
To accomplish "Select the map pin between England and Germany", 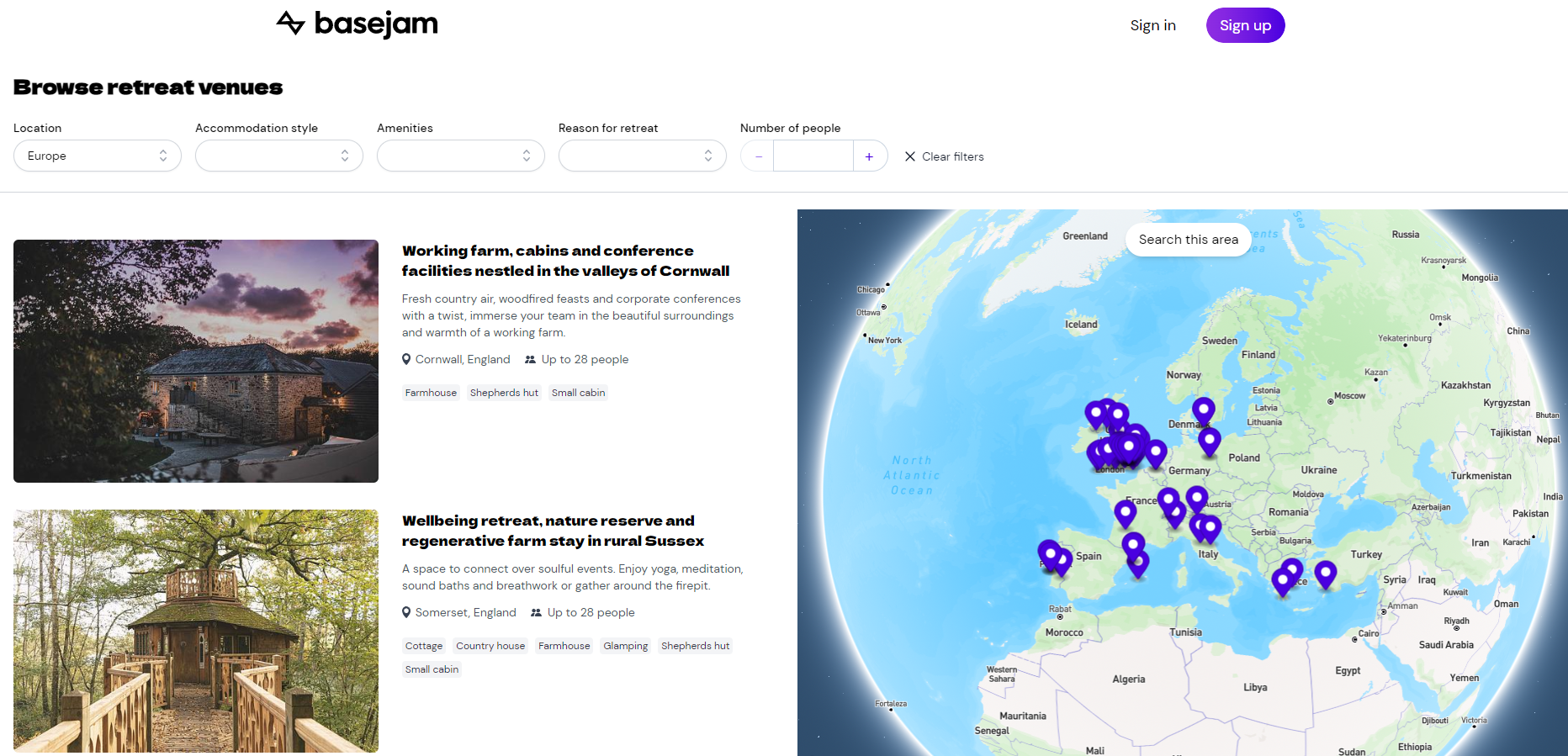I will click(1157, 454).
